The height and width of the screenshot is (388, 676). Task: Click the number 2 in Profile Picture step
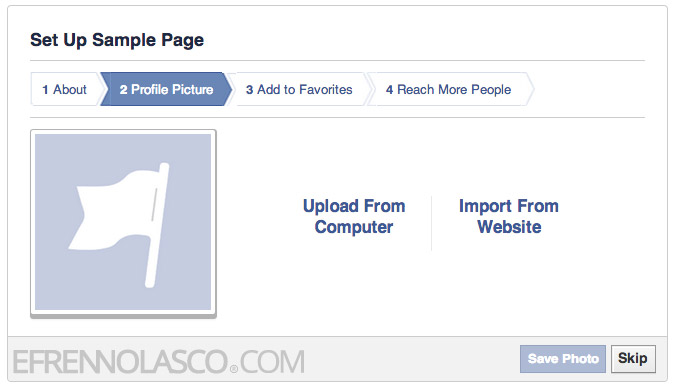click(x=123, y=90)
